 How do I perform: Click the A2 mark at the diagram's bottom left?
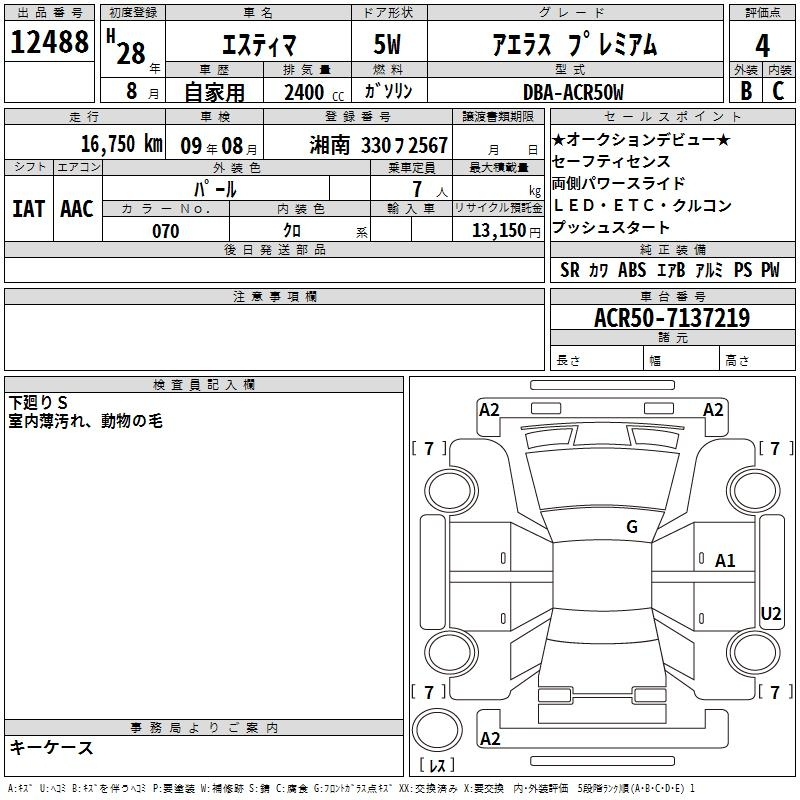[490, 739]
